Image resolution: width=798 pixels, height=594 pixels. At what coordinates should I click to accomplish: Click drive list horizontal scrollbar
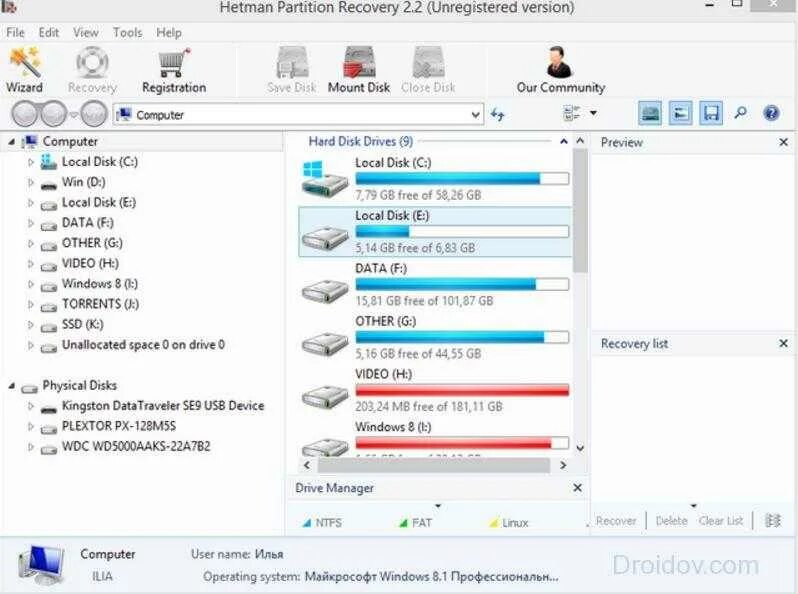[434, 465]
